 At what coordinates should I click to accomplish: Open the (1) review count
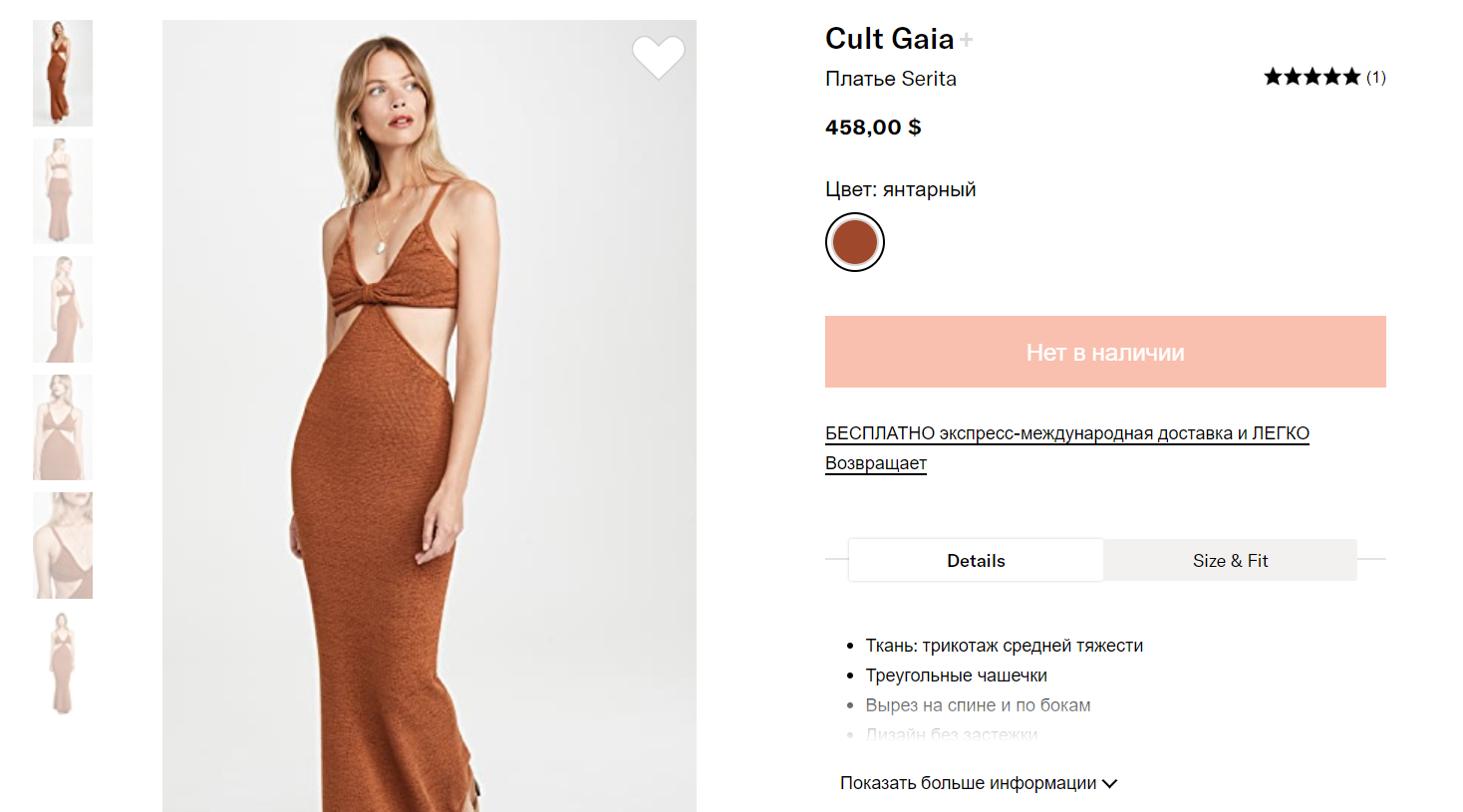(x=1376, y=77)
